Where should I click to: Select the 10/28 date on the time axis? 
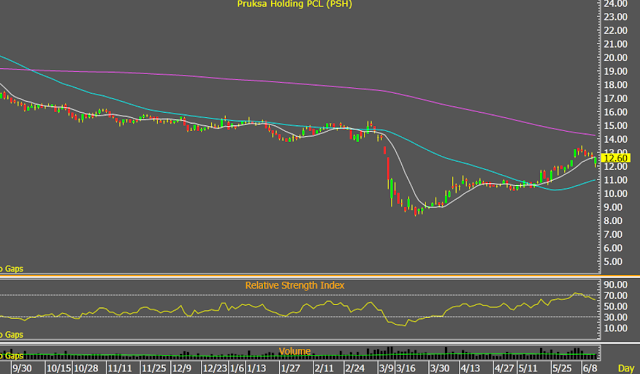[86, 368]
